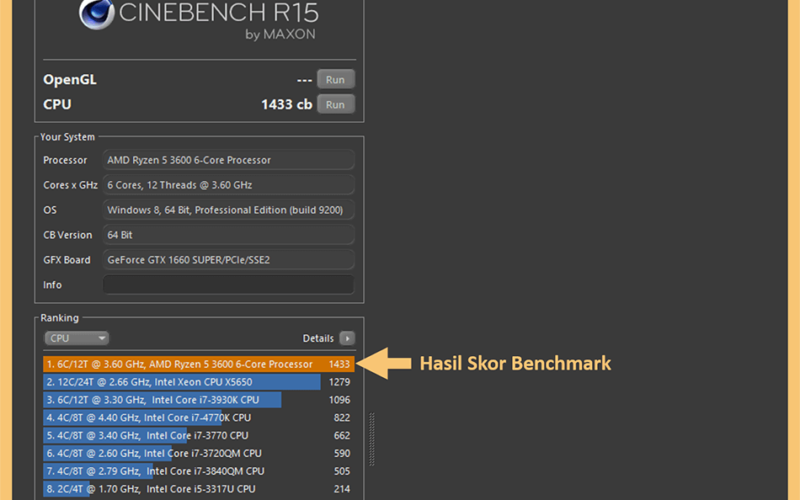This screenshot has height=500, width=800.
Task: Run the CPU benchmark
Action: click(x=335, y=104)
